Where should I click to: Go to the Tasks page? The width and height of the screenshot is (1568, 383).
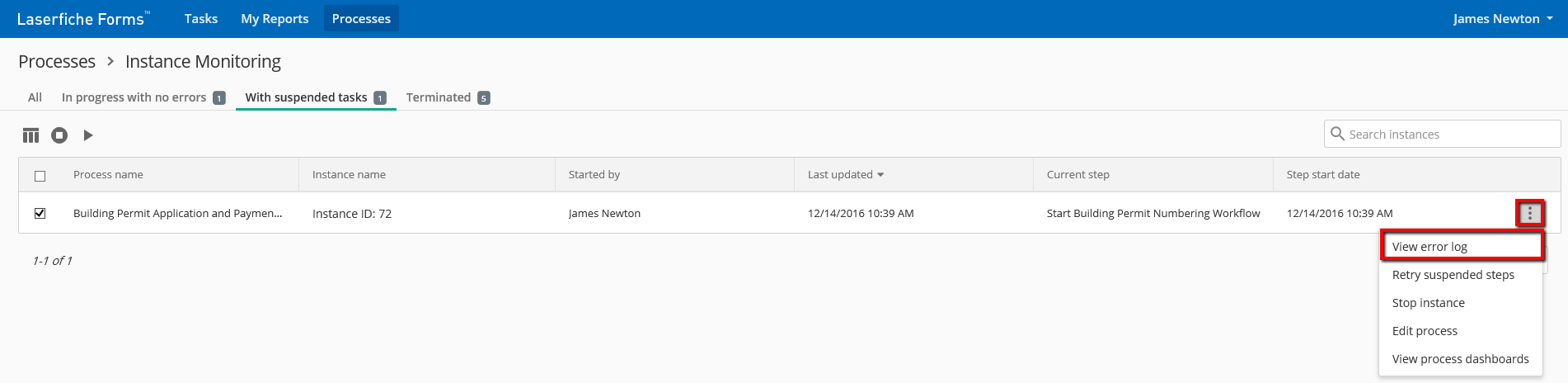coord(201,19)
